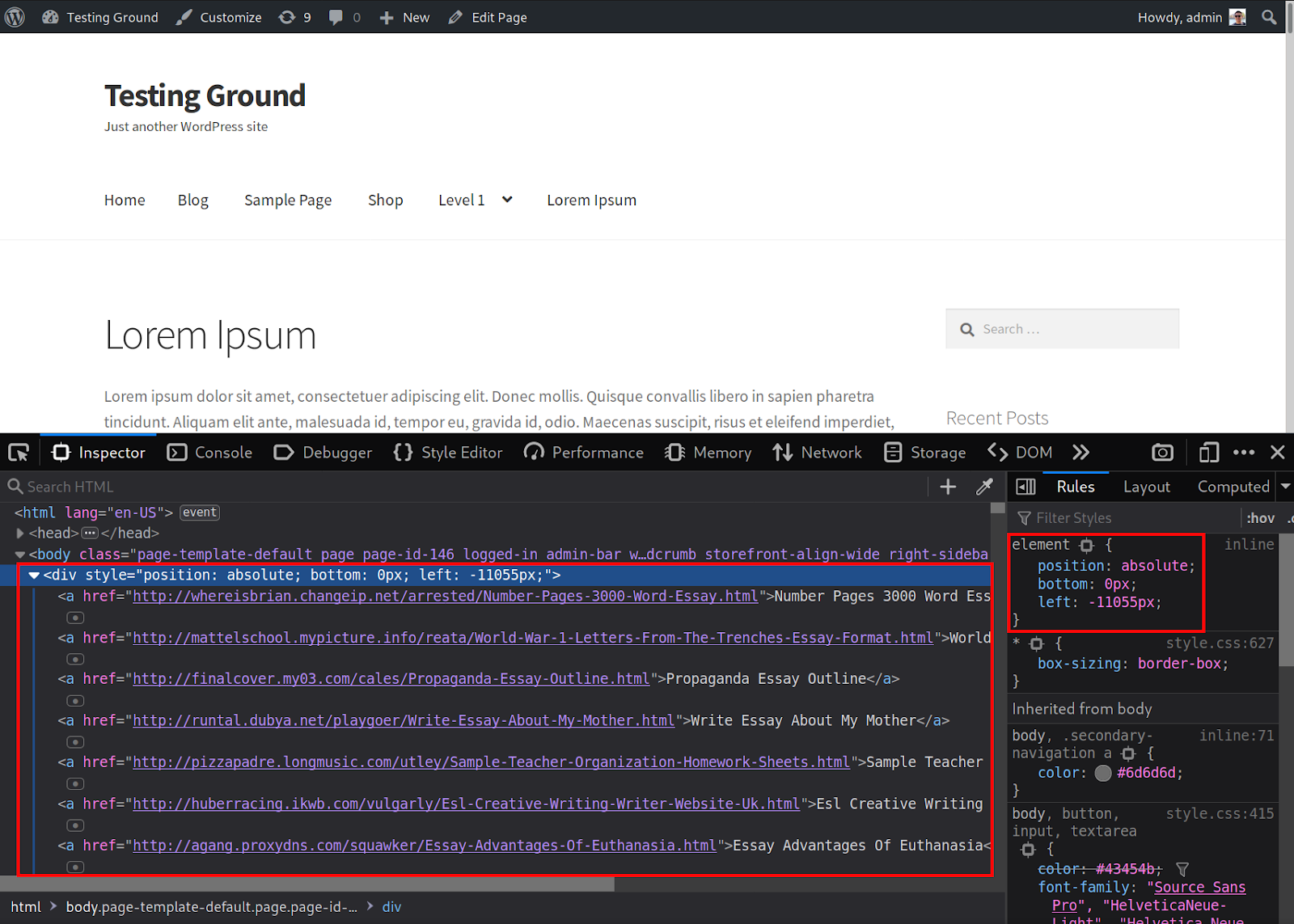Show more devtools tabs via double chevron

[x=1080, y=453]
